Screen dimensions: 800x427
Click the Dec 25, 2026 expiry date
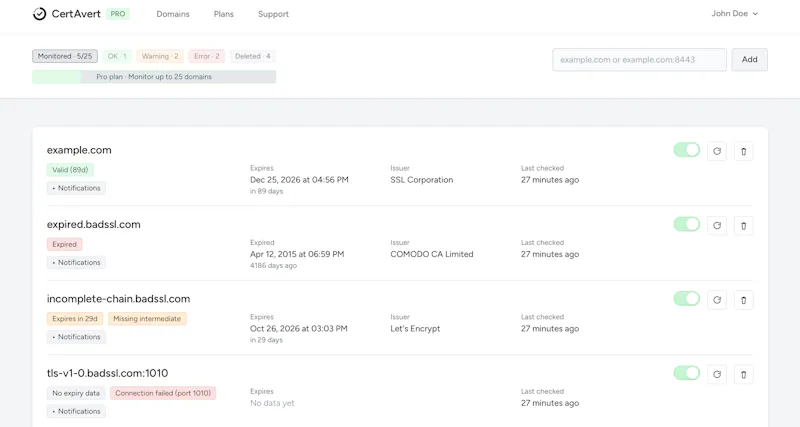tap(299, 180)
